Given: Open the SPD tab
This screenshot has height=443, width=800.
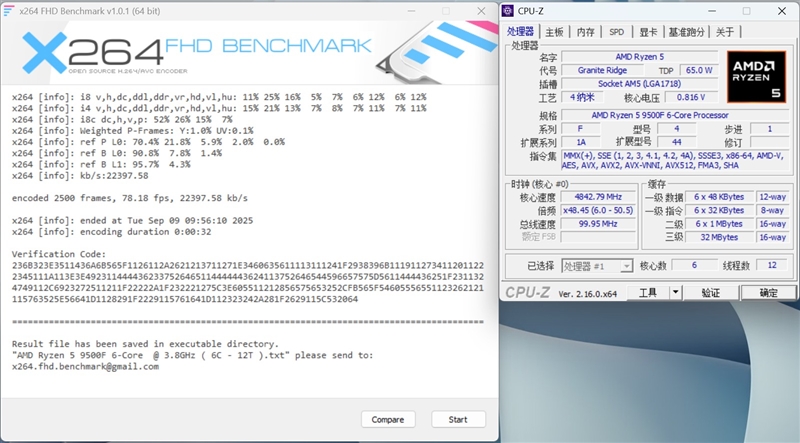Looking at the screenshot, I should (617, 32).
